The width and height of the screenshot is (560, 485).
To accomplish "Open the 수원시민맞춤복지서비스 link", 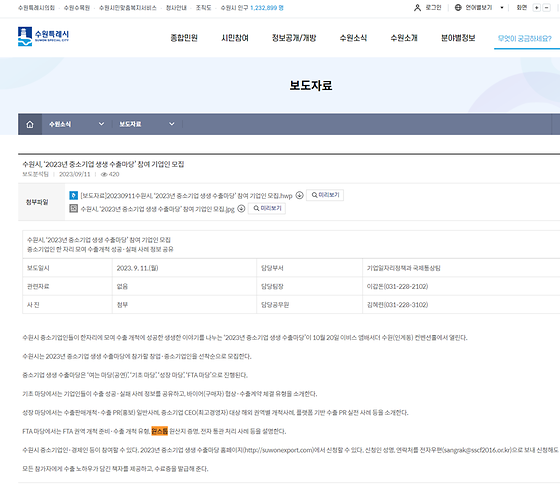I will (x=128, y=8).
